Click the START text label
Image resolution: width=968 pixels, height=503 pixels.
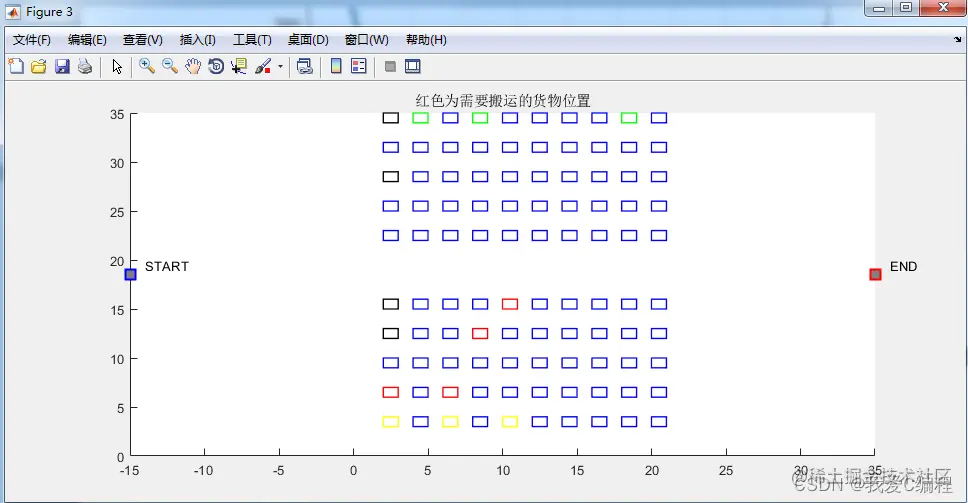coord(167,267)
